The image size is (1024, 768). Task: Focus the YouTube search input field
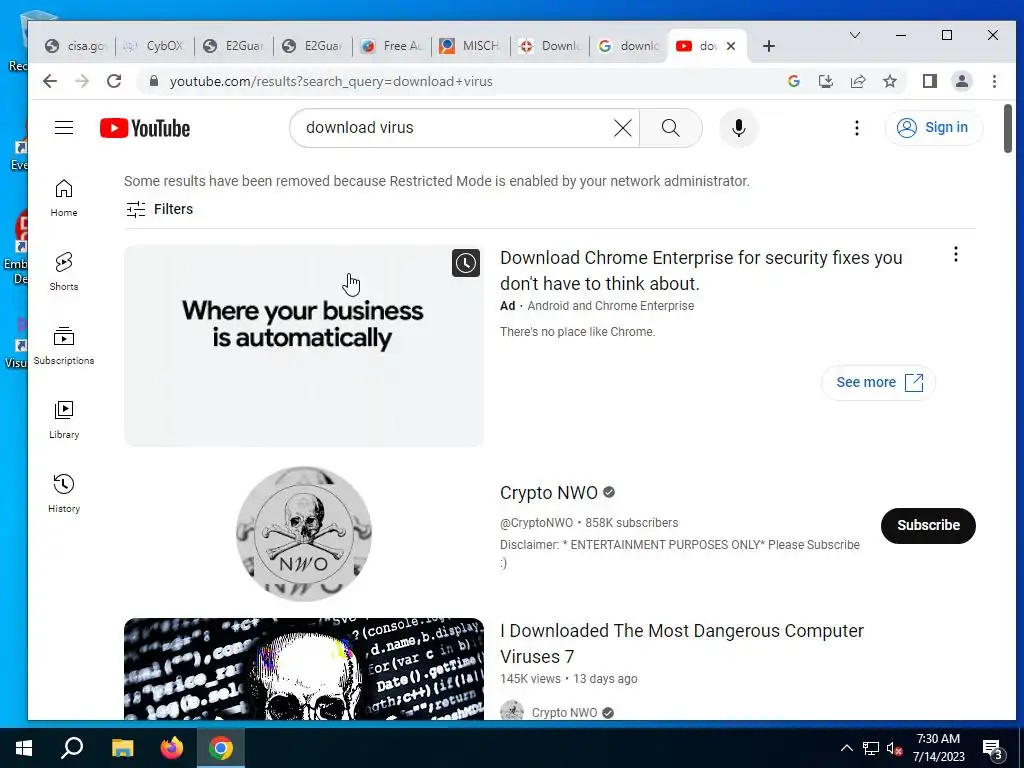[457, 128]
